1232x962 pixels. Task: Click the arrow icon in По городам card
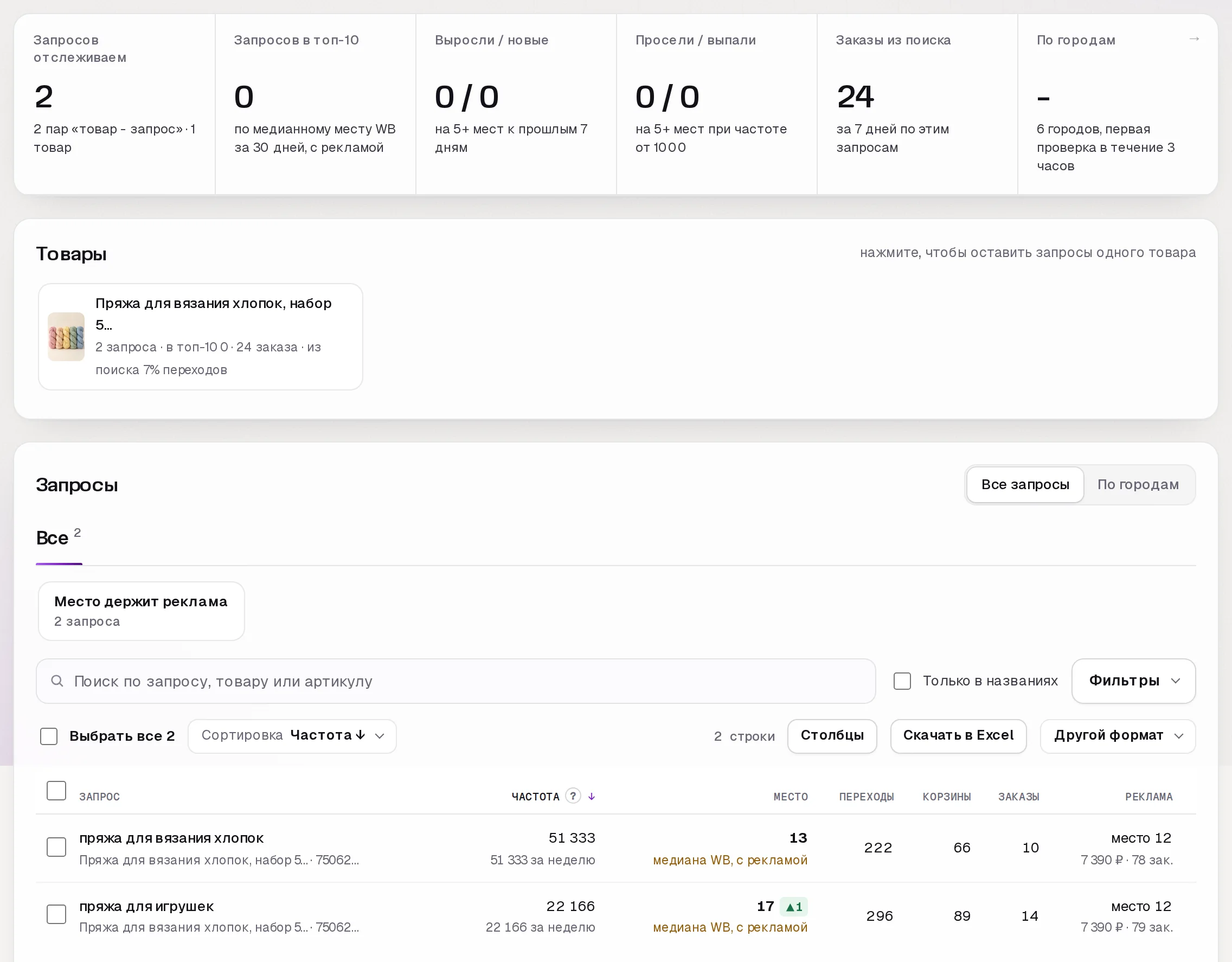coord(1194,39)
